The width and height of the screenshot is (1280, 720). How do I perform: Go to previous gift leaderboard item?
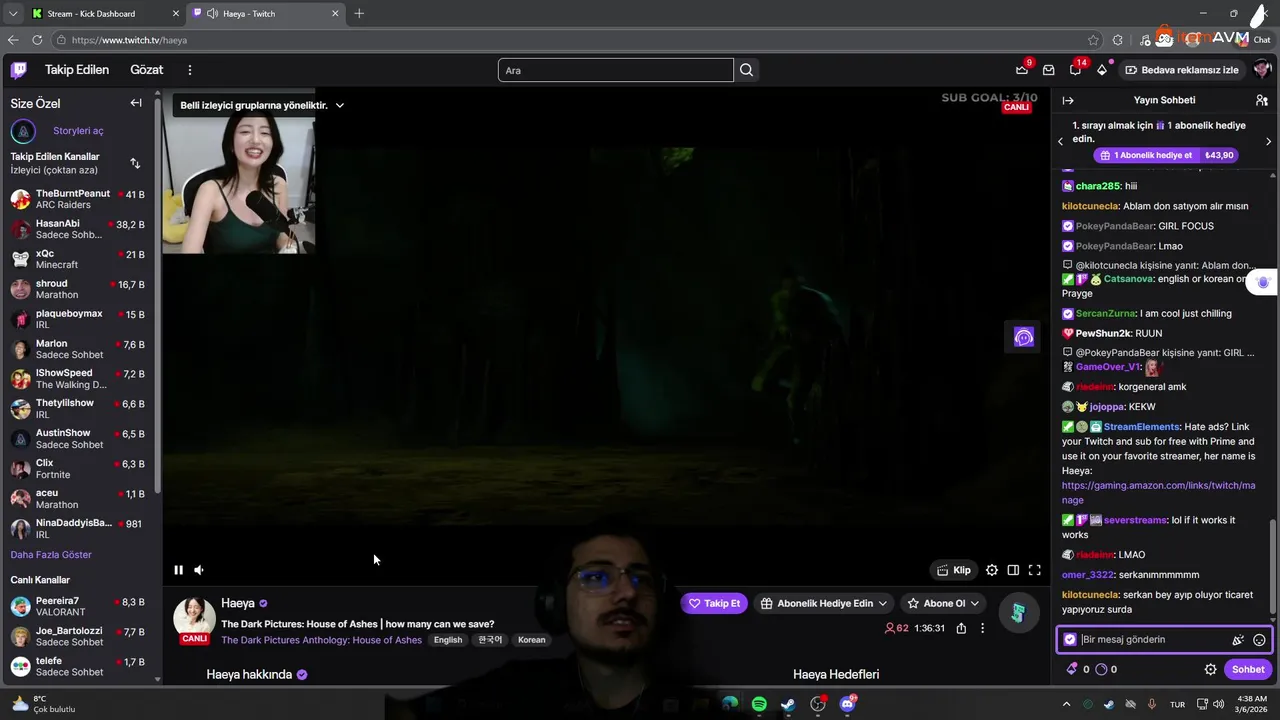[x=1061, y=141]
